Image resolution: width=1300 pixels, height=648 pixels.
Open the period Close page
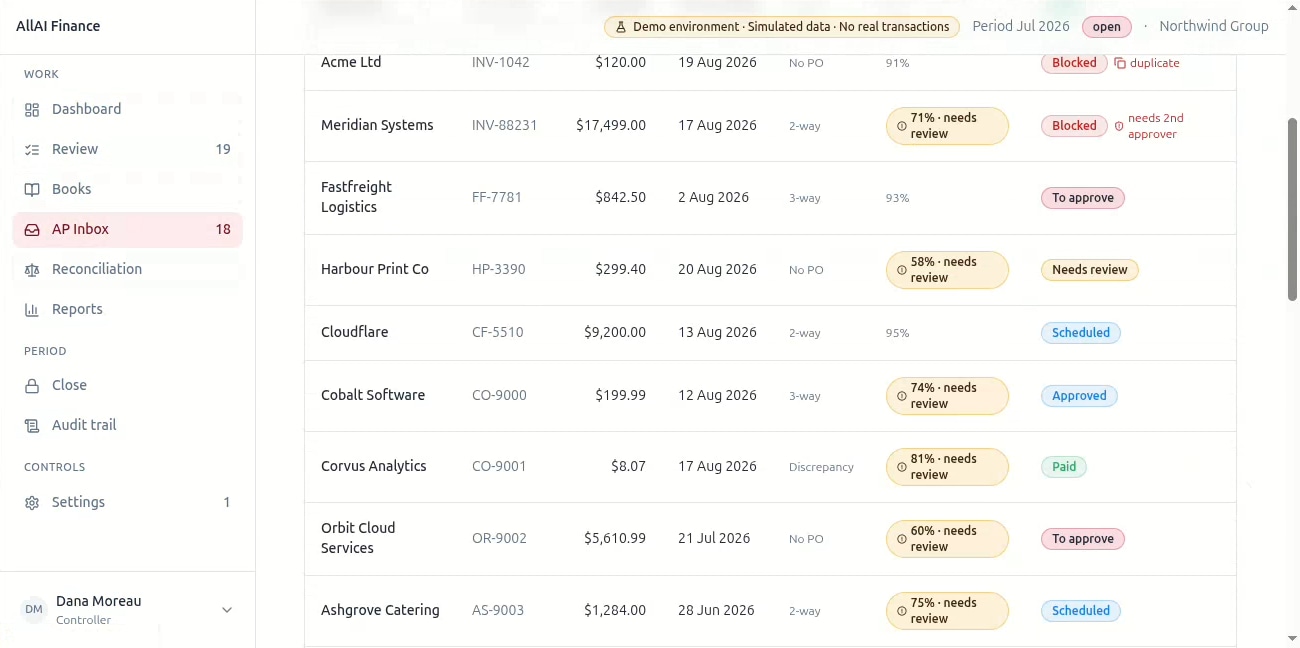(128, 385)
